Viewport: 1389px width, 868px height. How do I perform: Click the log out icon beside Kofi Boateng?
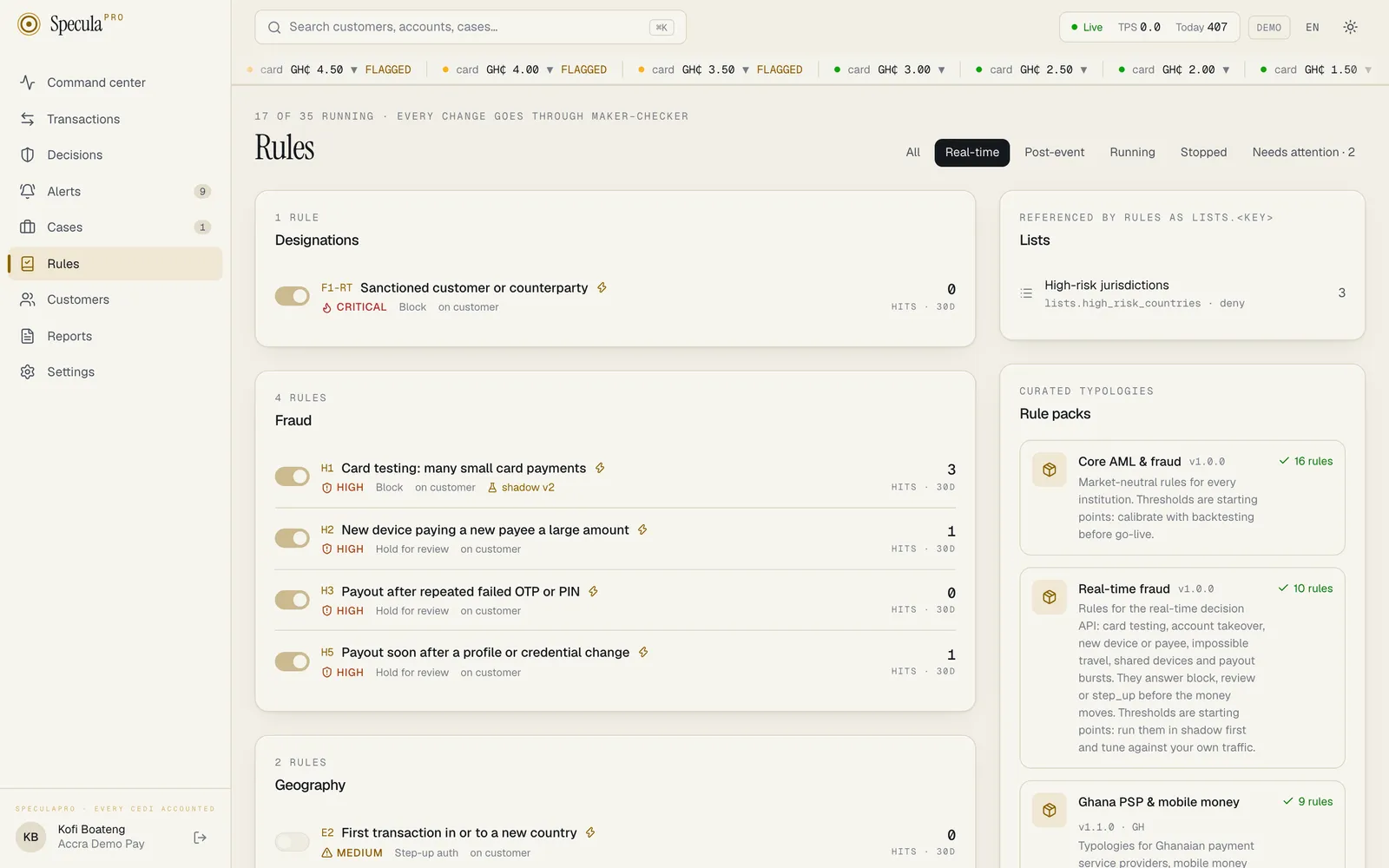201,838
